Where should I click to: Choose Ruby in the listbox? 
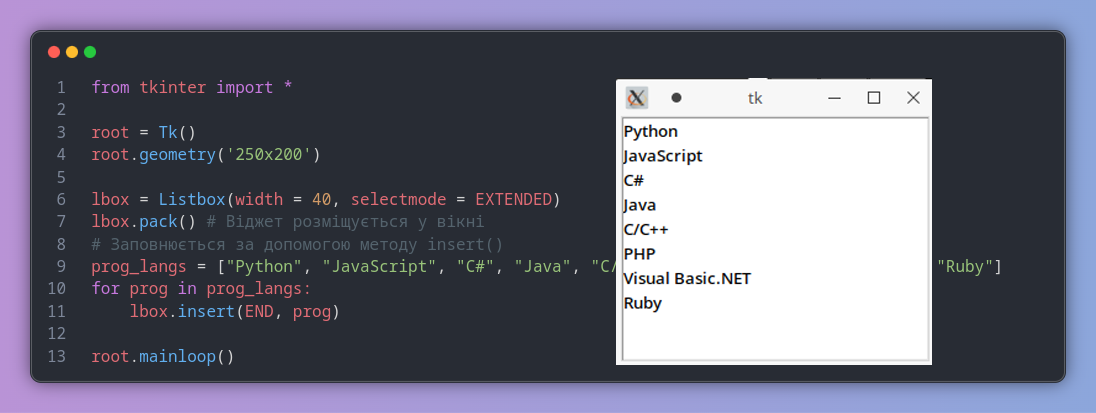pyautogui.click(x=642, y=303)
